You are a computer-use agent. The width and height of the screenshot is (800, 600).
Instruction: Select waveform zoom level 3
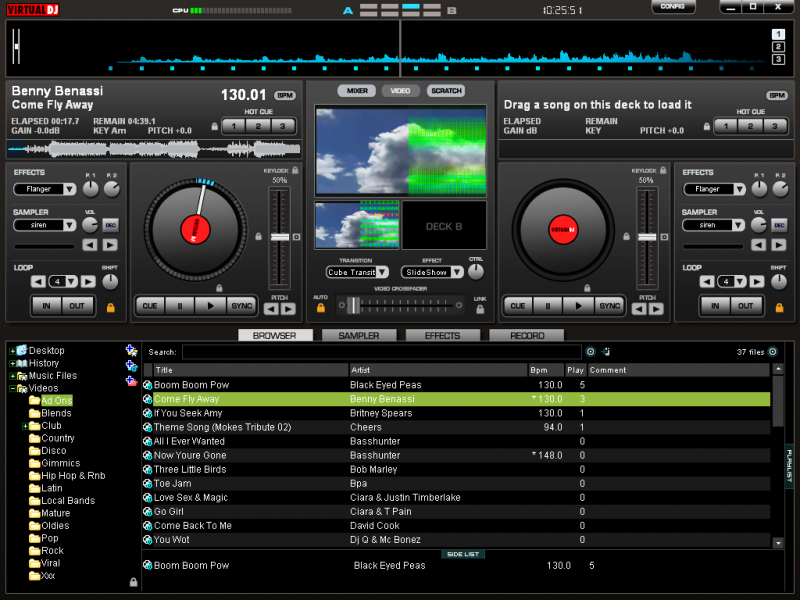(778, 59)
